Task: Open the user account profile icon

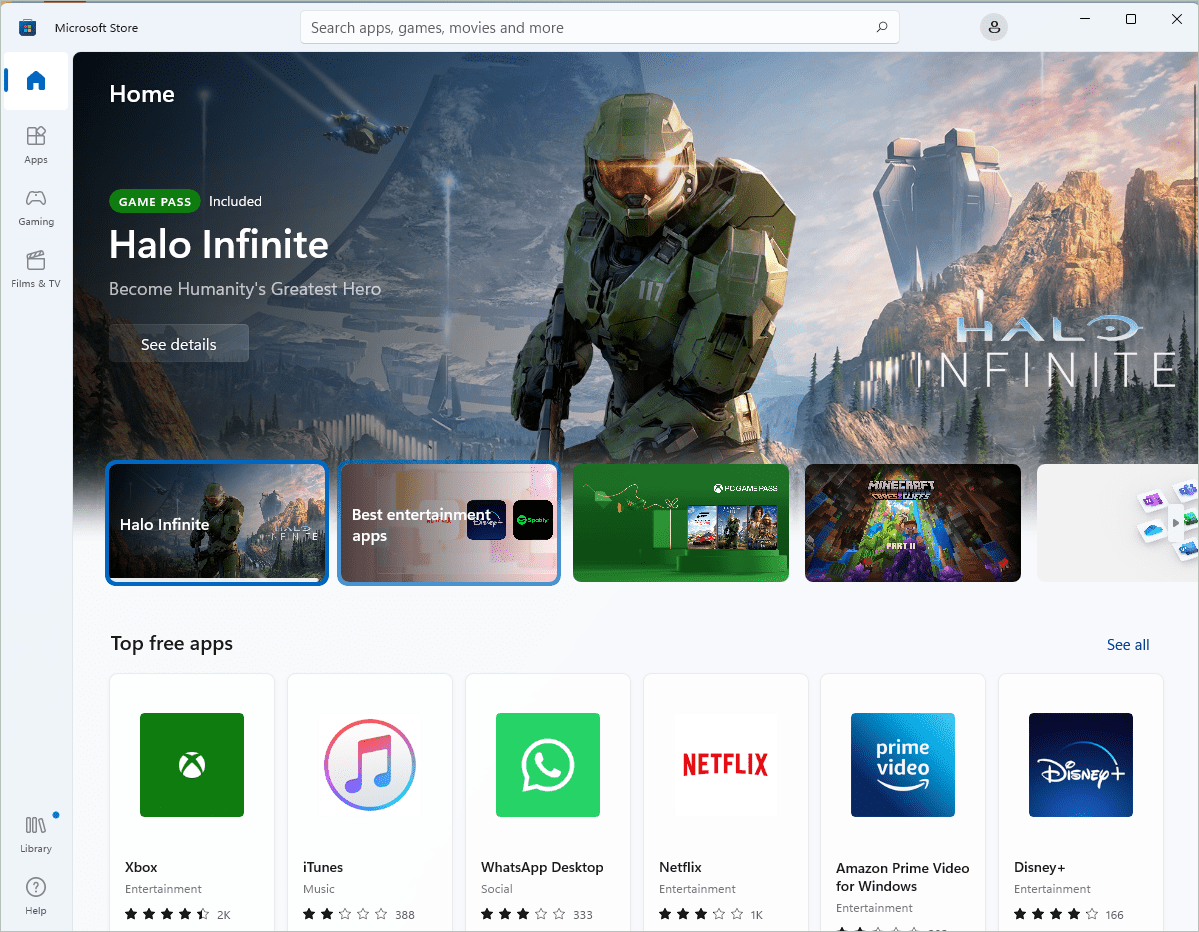Action: coord(993,28)
